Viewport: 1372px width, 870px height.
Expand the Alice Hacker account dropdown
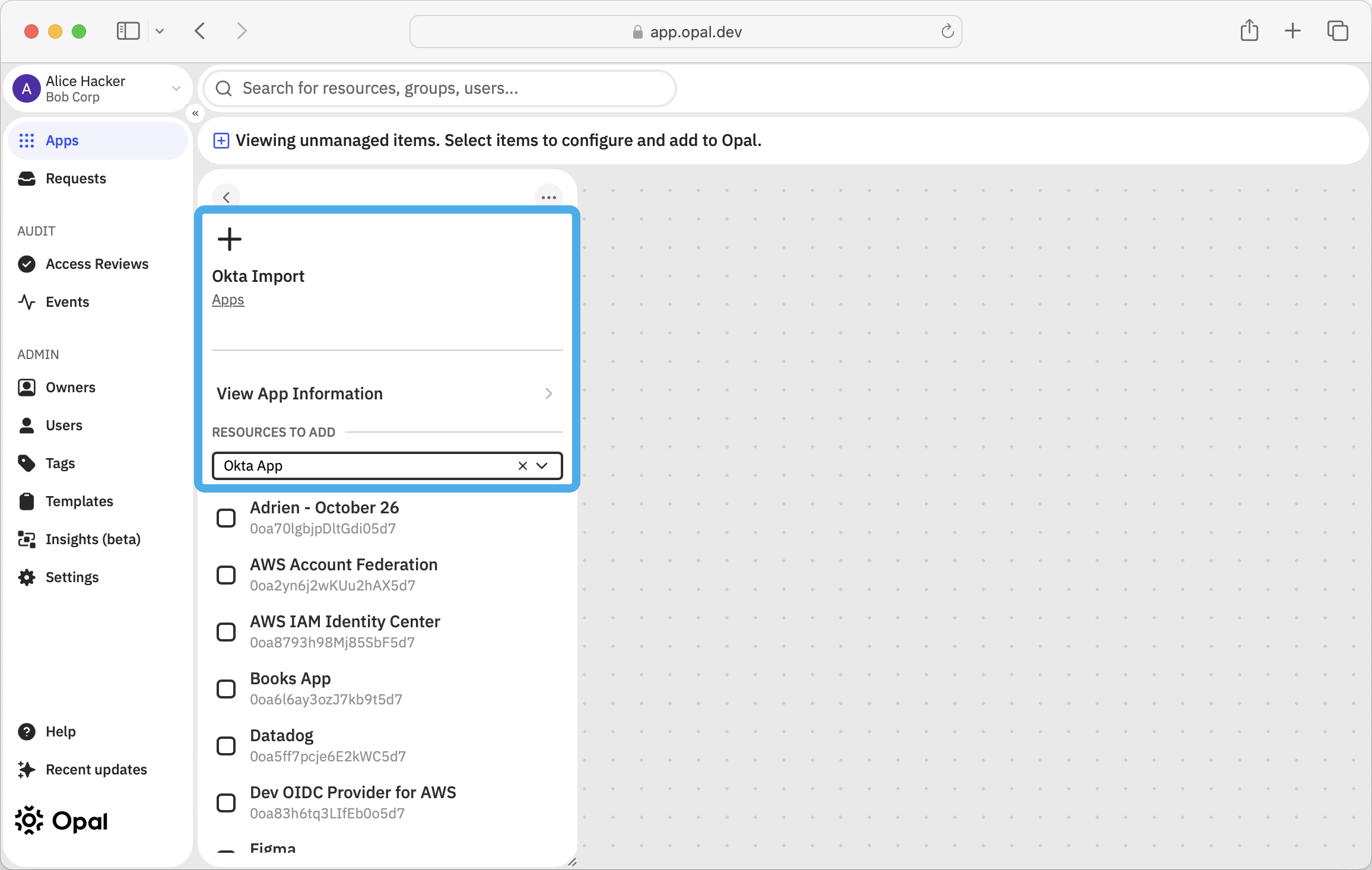(x=176, y=88)
